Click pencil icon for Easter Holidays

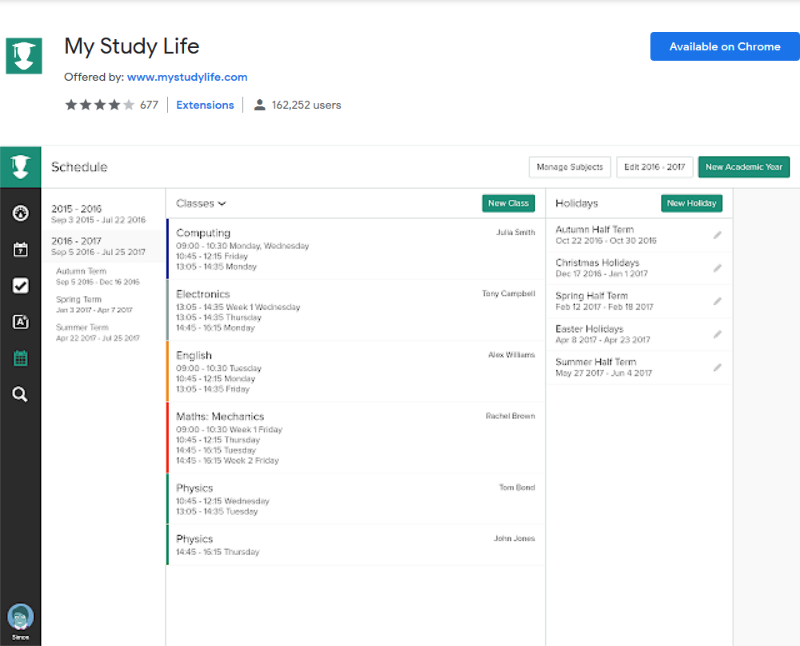coord(717,334)
